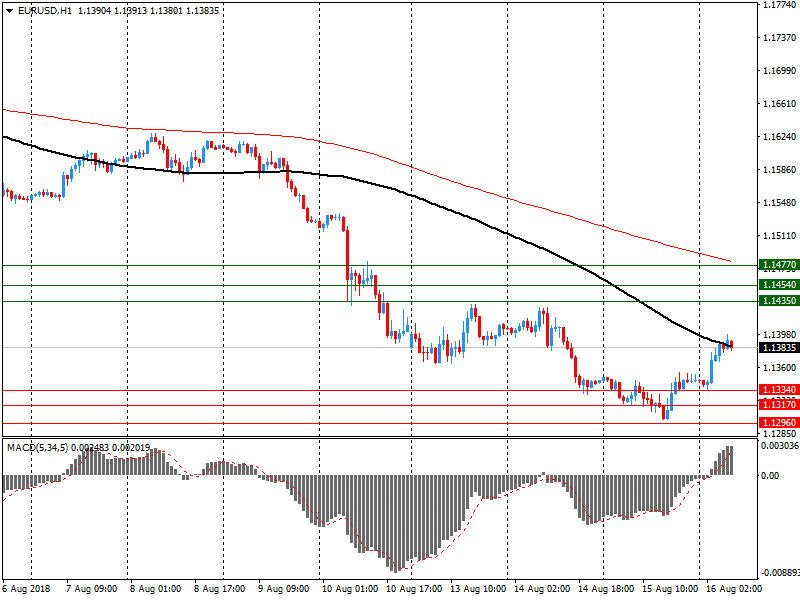Click the 1.13600 price scale value

coord(780,368)
